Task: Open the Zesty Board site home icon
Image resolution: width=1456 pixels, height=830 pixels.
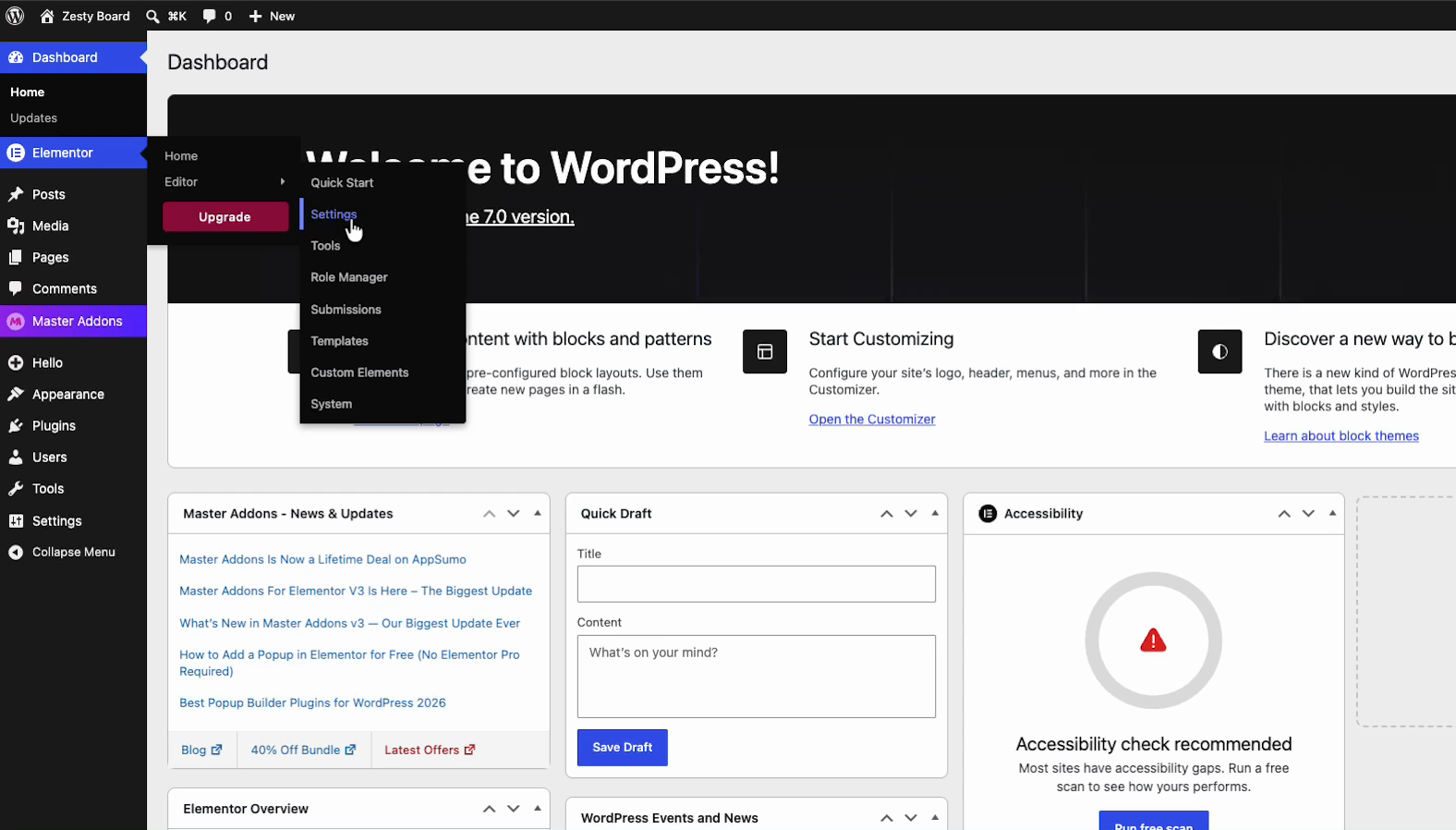Action: 47,16
